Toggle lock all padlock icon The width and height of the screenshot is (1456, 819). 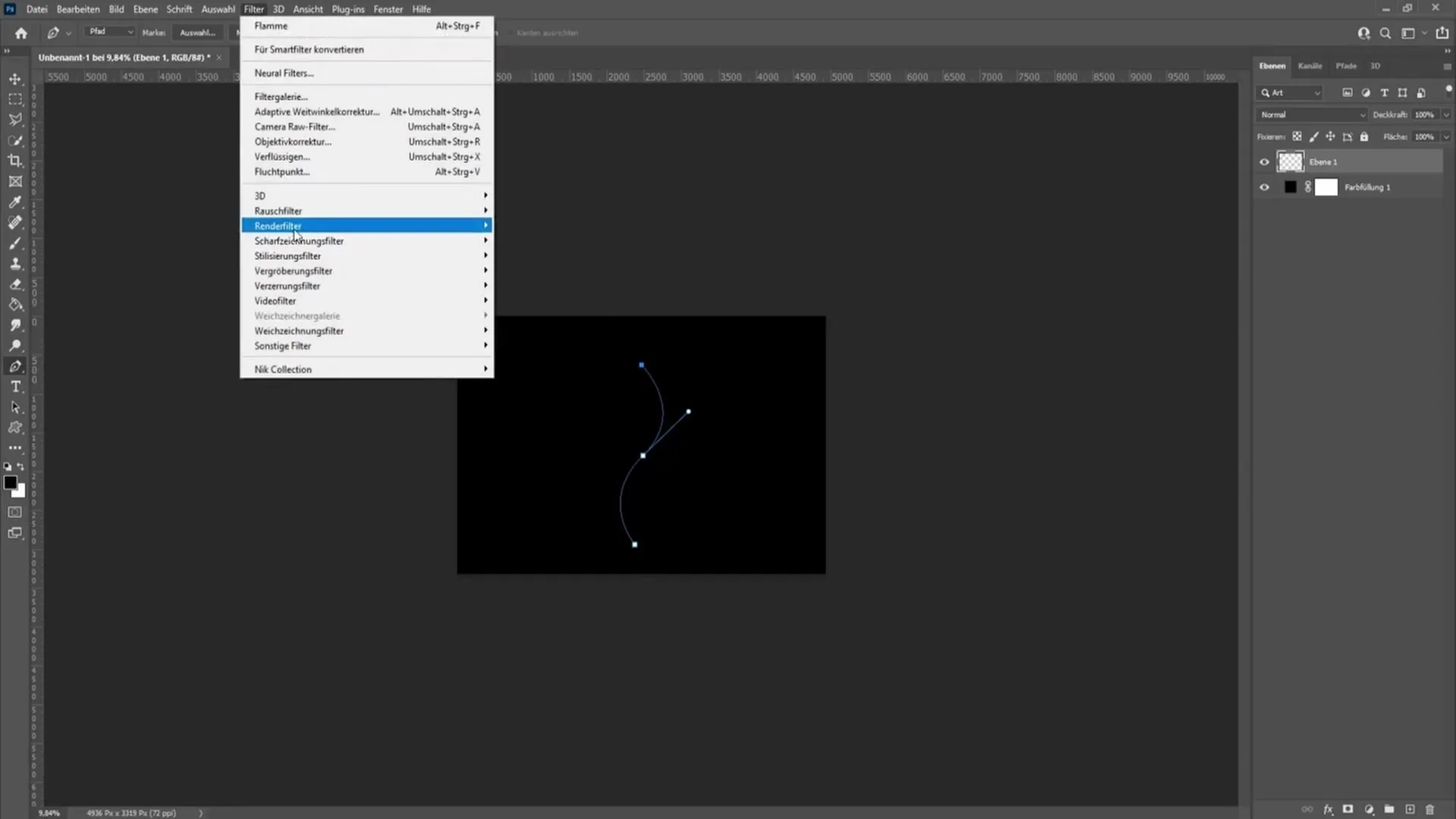[1364, 136]
